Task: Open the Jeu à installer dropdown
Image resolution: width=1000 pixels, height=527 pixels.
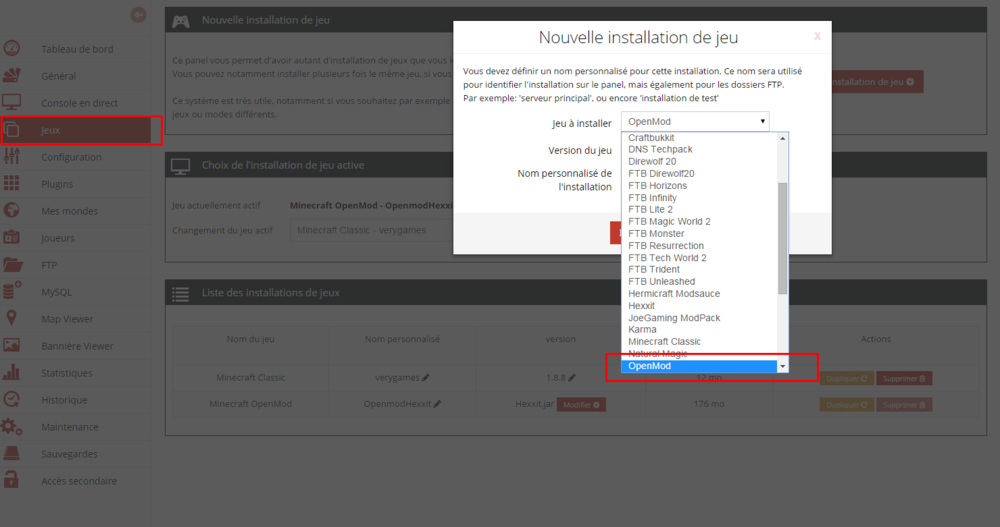Action: [x=695, y=121]
